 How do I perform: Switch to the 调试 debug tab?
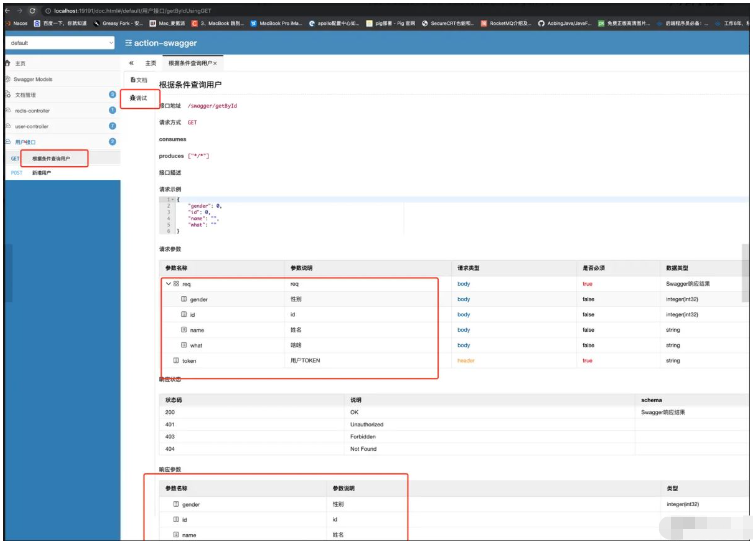139,98
